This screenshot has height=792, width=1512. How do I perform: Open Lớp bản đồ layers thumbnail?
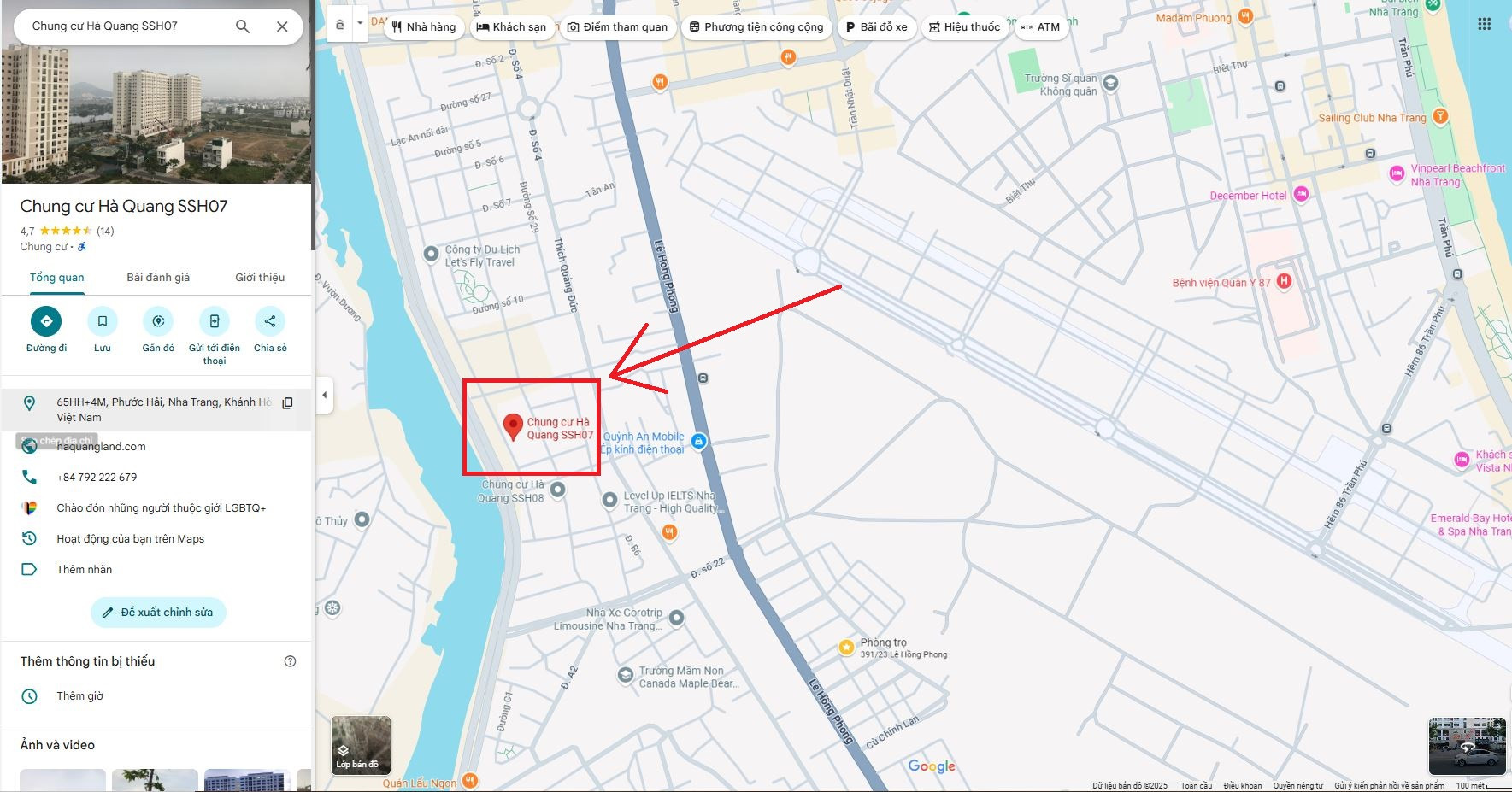362,745
